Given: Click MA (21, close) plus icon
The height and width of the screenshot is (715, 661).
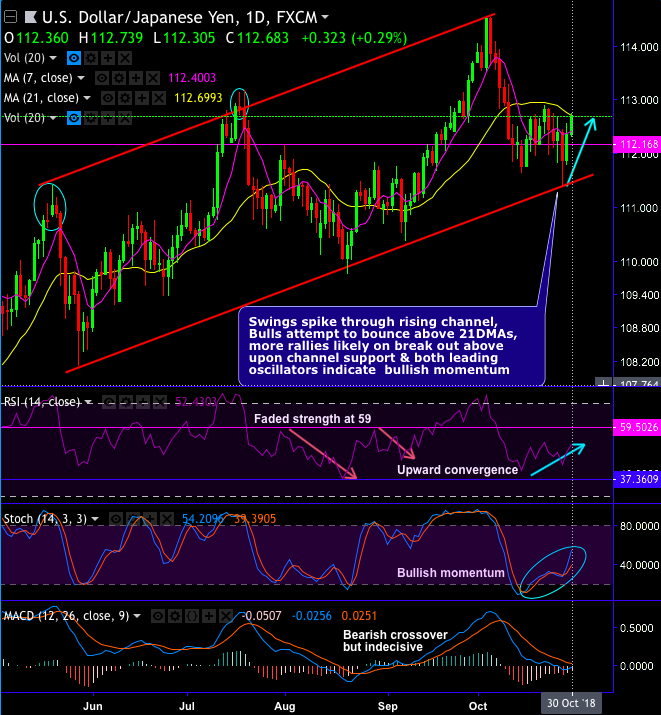Looking at the screenshot, I should tap(142, 98).
